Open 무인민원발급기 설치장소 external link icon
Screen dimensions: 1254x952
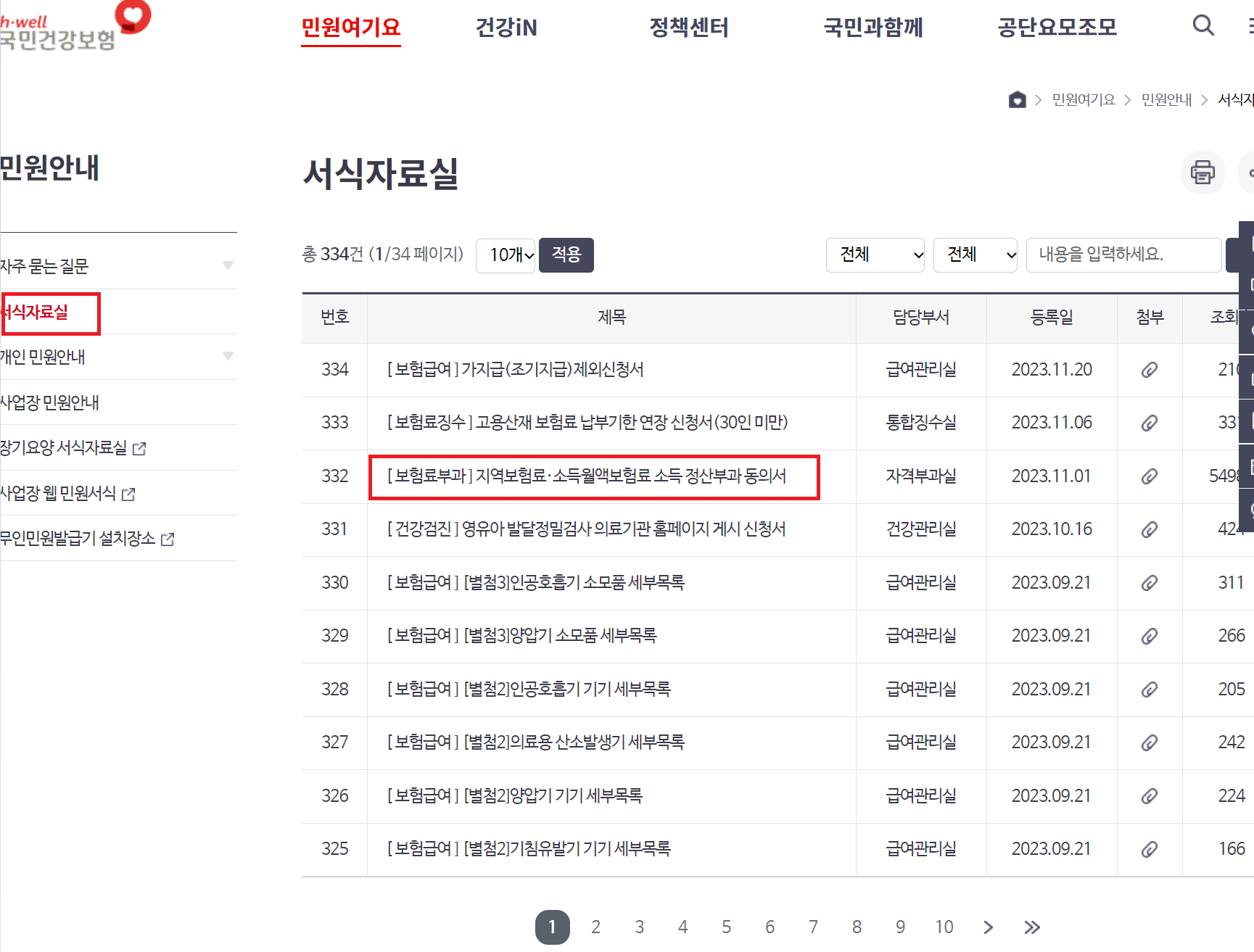168,539
